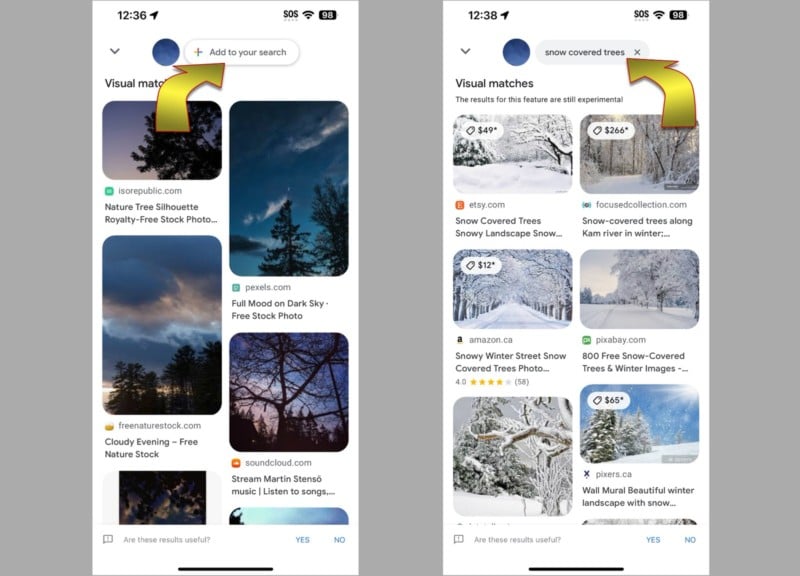Open the $266 price tag on the focusedcollection result
Image resolution: width=800 pixels, height=576 pixels.
click(611, 130)
